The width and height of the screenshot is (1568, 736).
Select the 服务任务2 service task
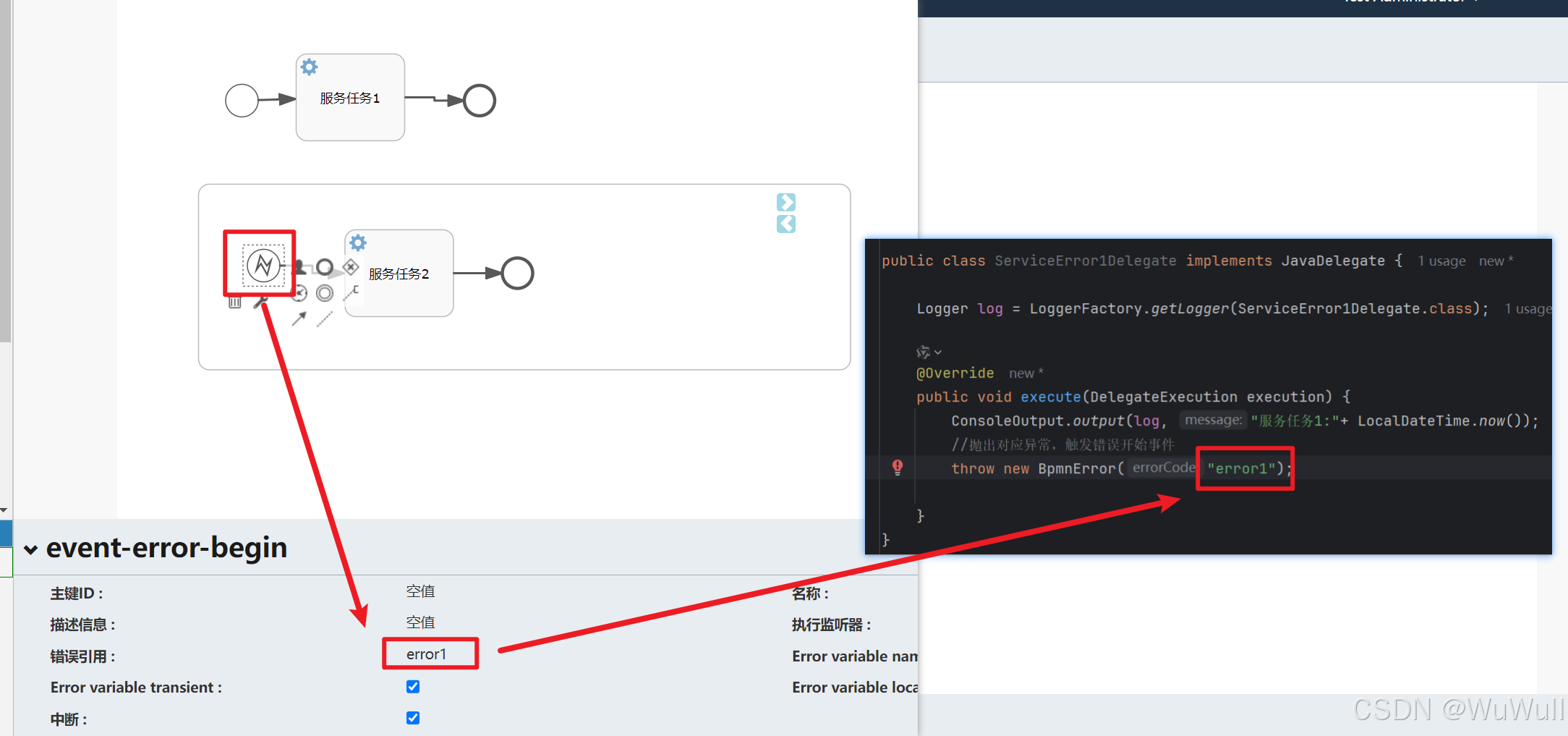399,273
